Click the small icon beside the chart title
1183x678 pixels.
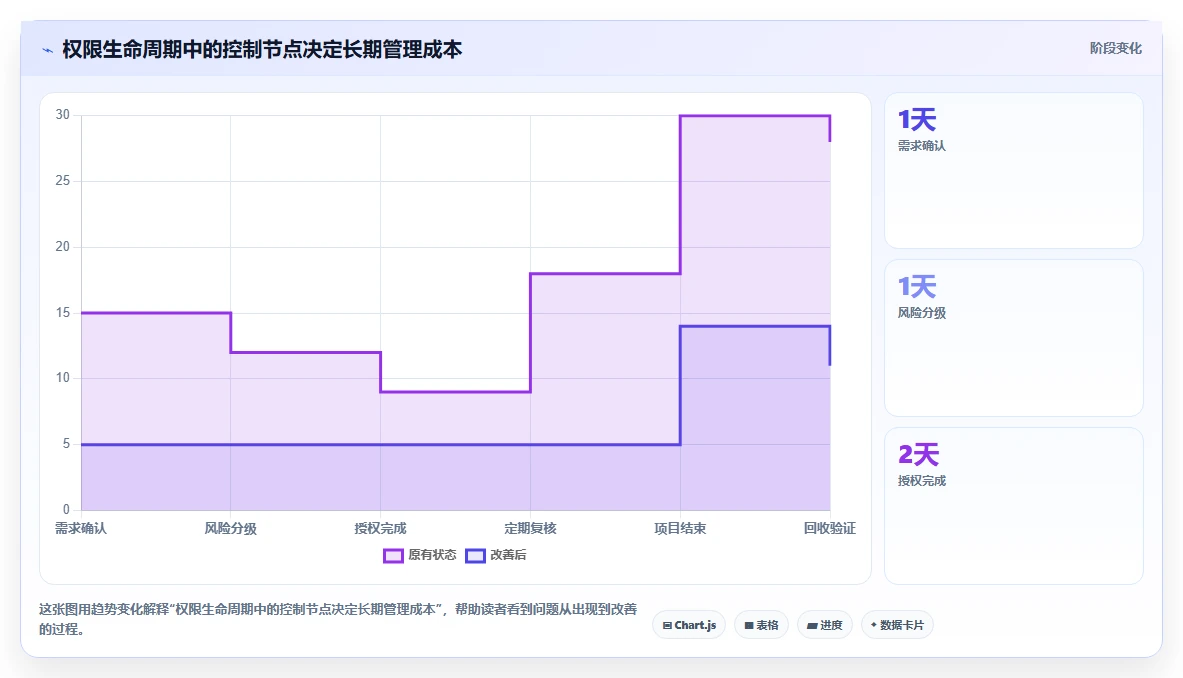[48, 51]
